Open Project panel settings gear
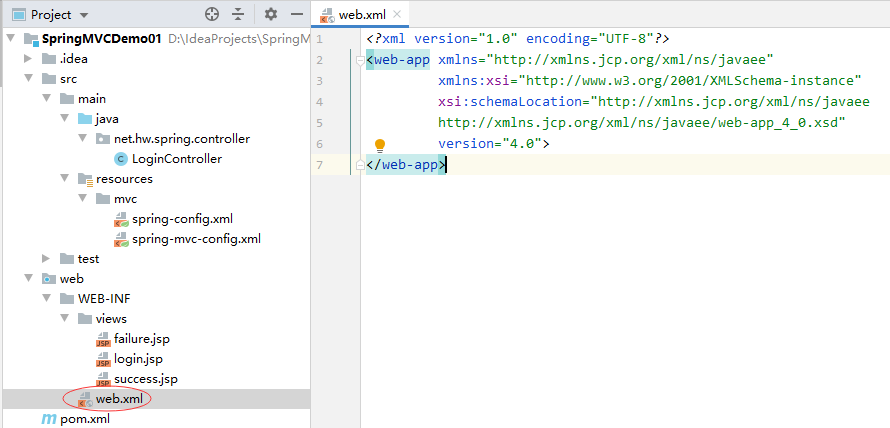The image size is (890, 428). (270, 15)
